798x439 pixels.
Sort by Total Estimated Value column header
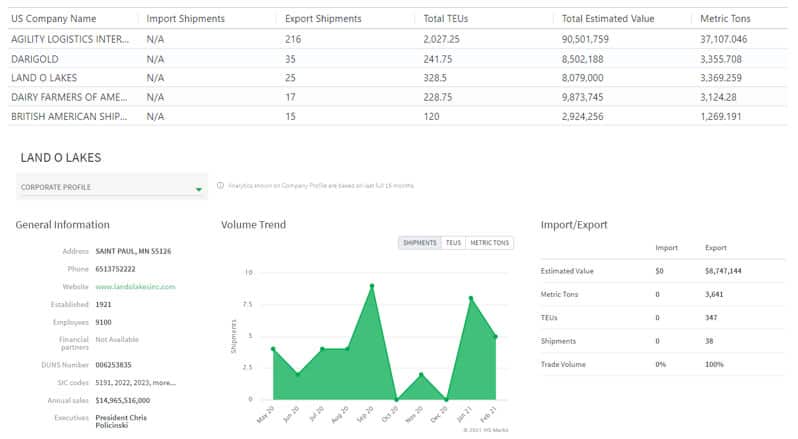[x=608, y=19]
